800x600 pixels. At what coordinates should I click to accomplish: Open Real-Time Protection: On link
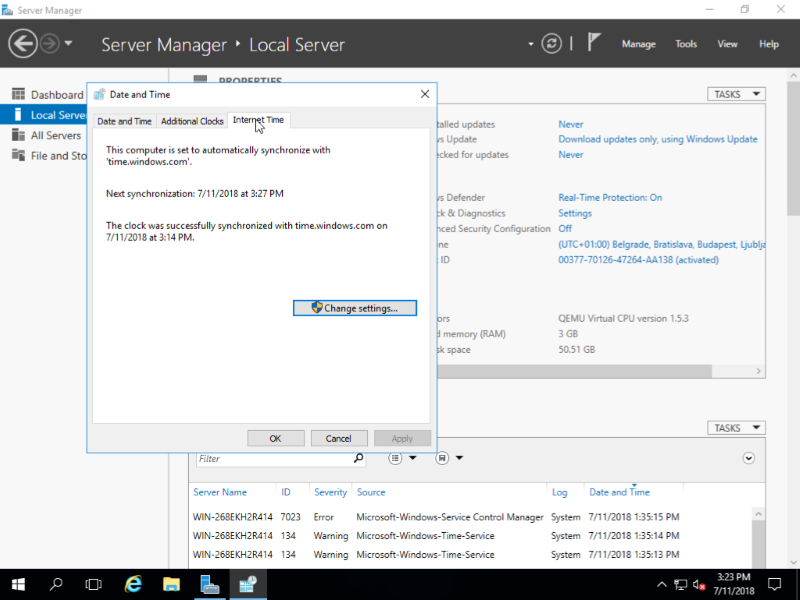pos(610,197)
